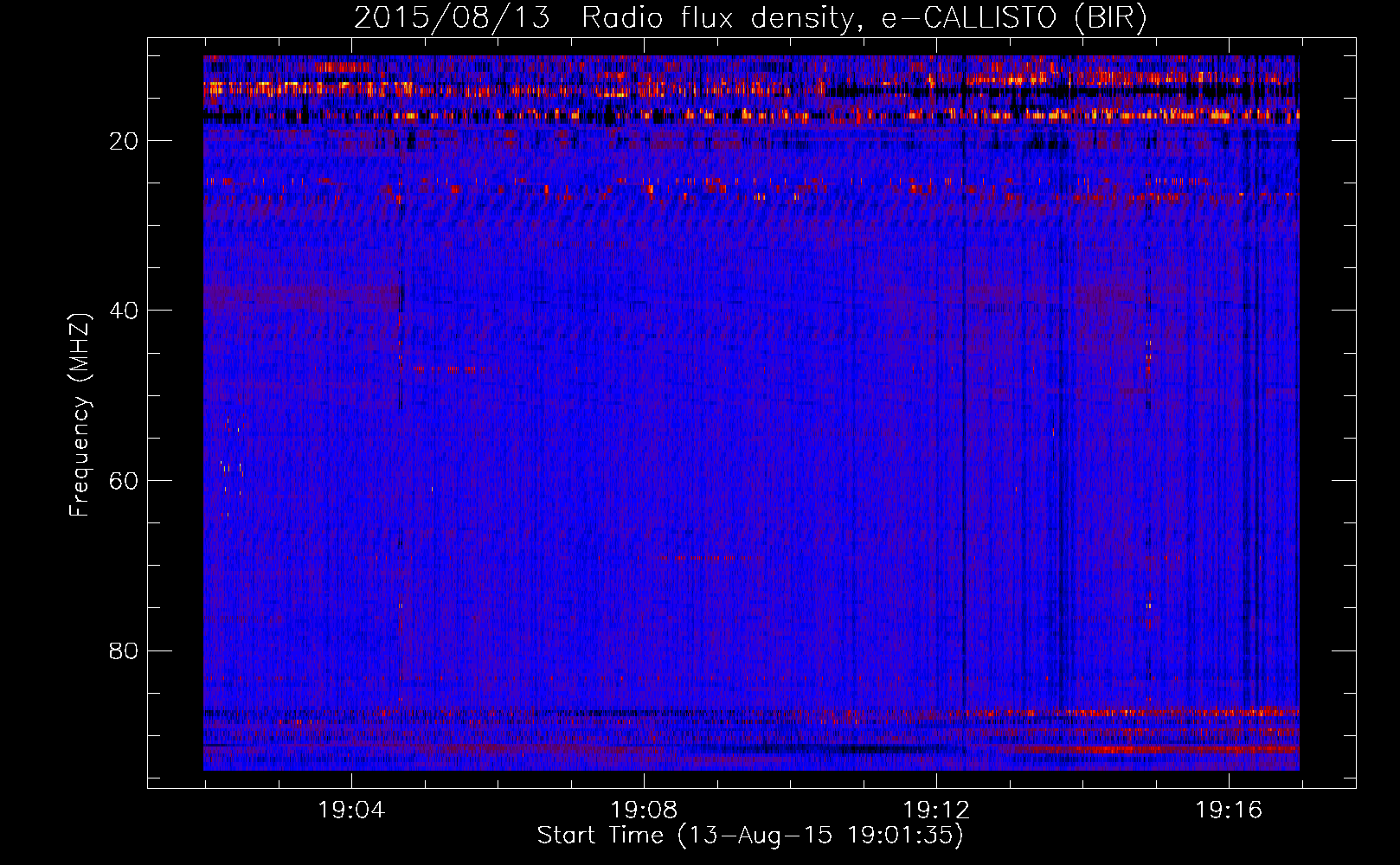
Task: Select the 80 MHz frequency tick label
Action: pyautogui.click(x=124, y=650)
